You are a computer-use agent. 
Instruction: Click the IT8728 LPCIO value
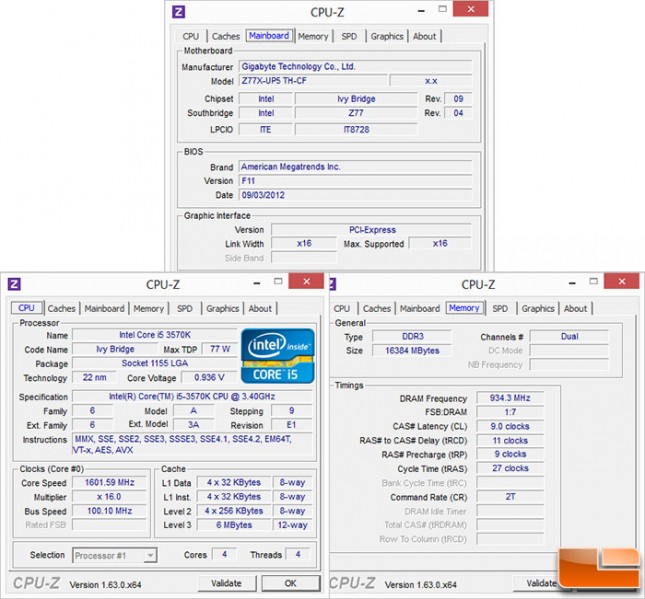[x=356, y=130]
